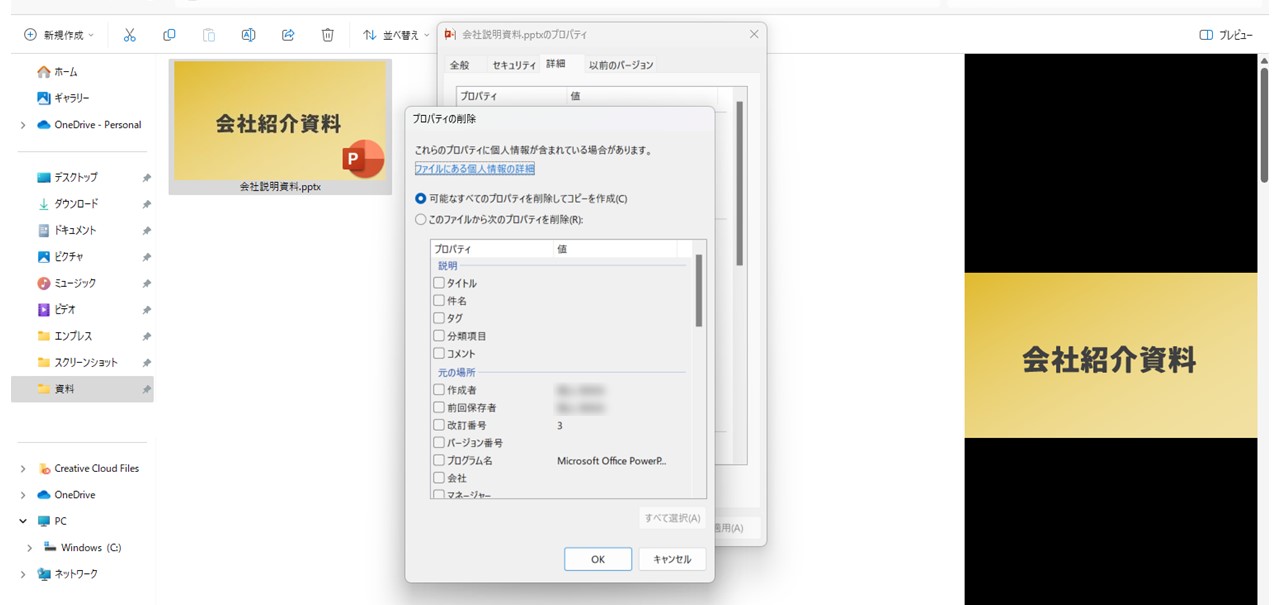
Task: Click the Delete trash icon in toolbar
Action: [327, 35]
